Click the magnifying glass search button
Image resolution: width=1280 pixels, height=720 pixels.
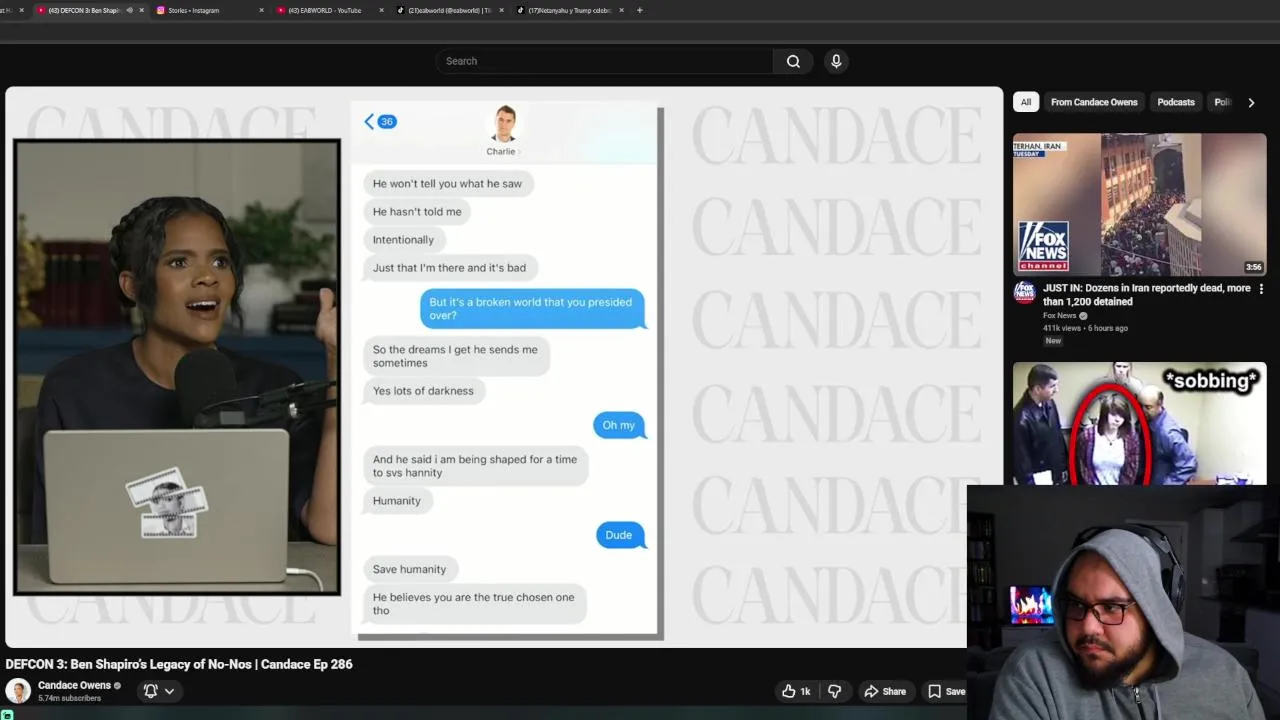[x=793, y=61]
